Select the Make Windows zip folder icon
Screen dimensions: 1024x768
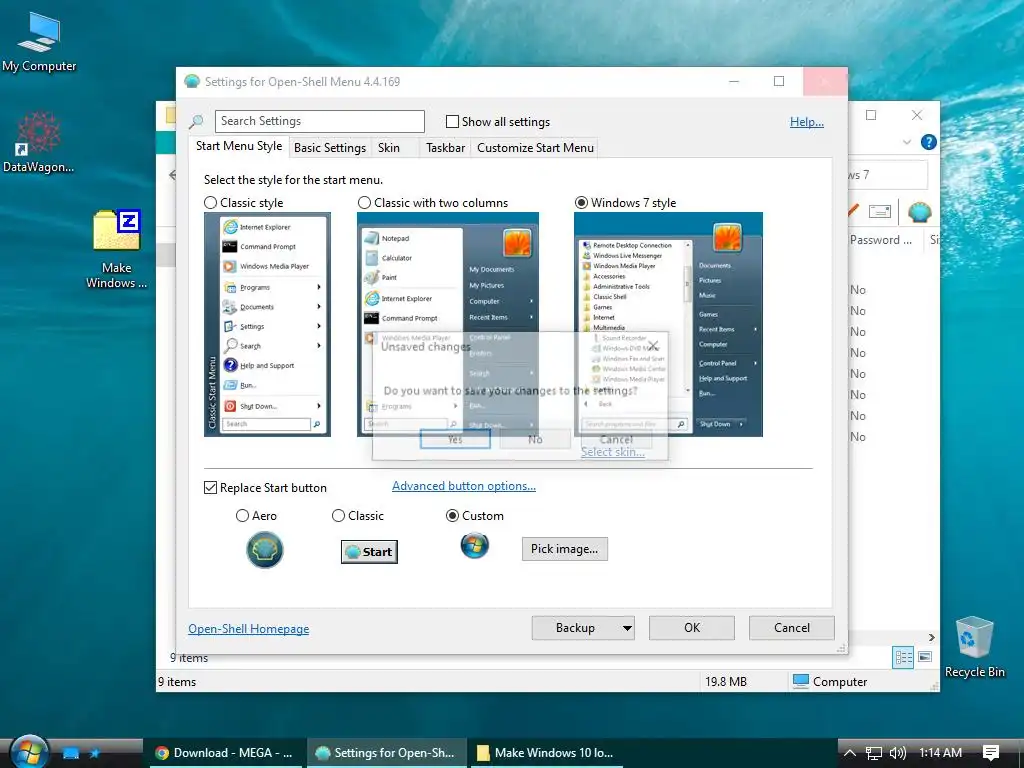tap(116, 248)
